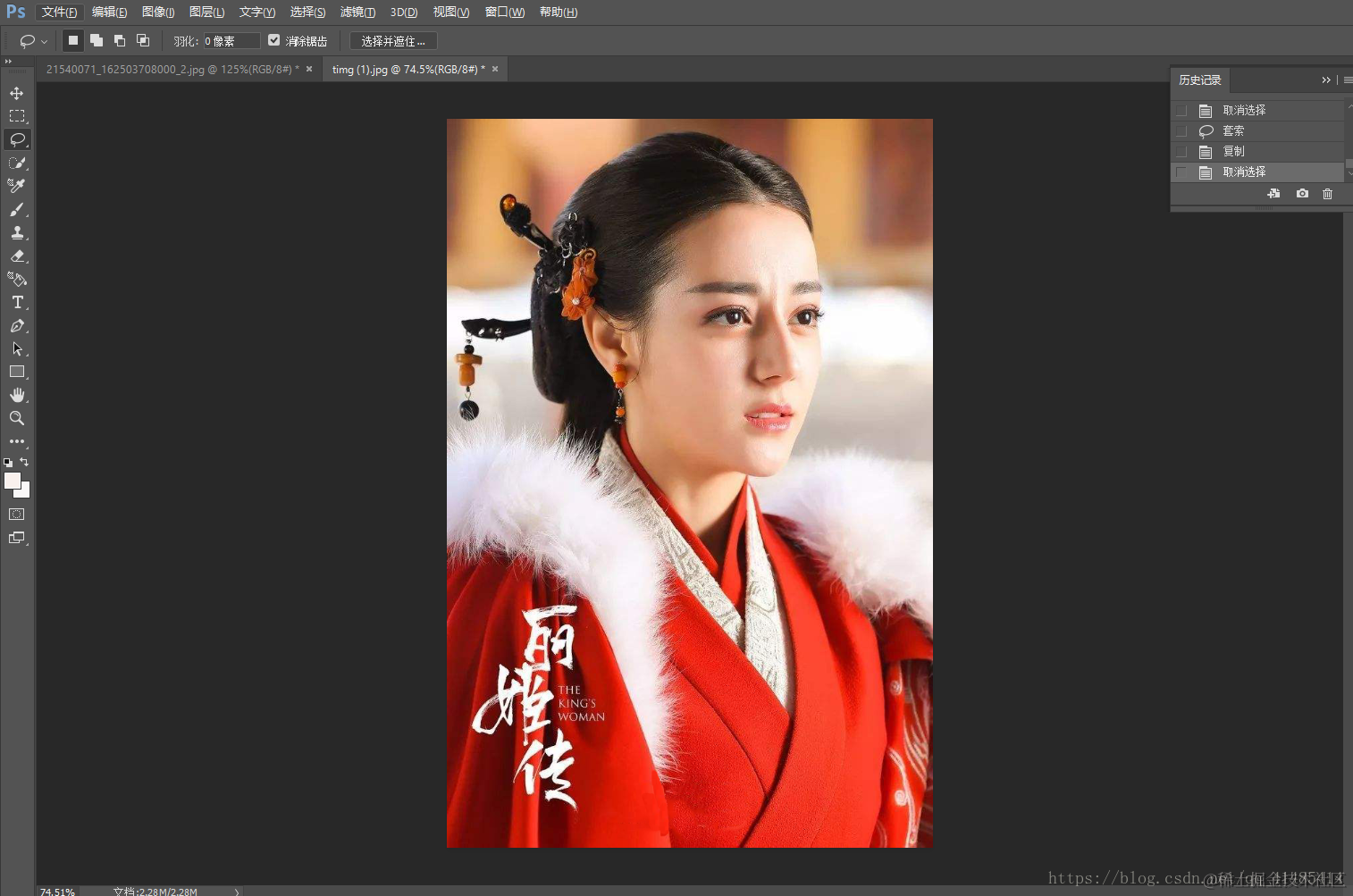
Task: Open the 选择 menu
Action: click(x=307, y=12)
